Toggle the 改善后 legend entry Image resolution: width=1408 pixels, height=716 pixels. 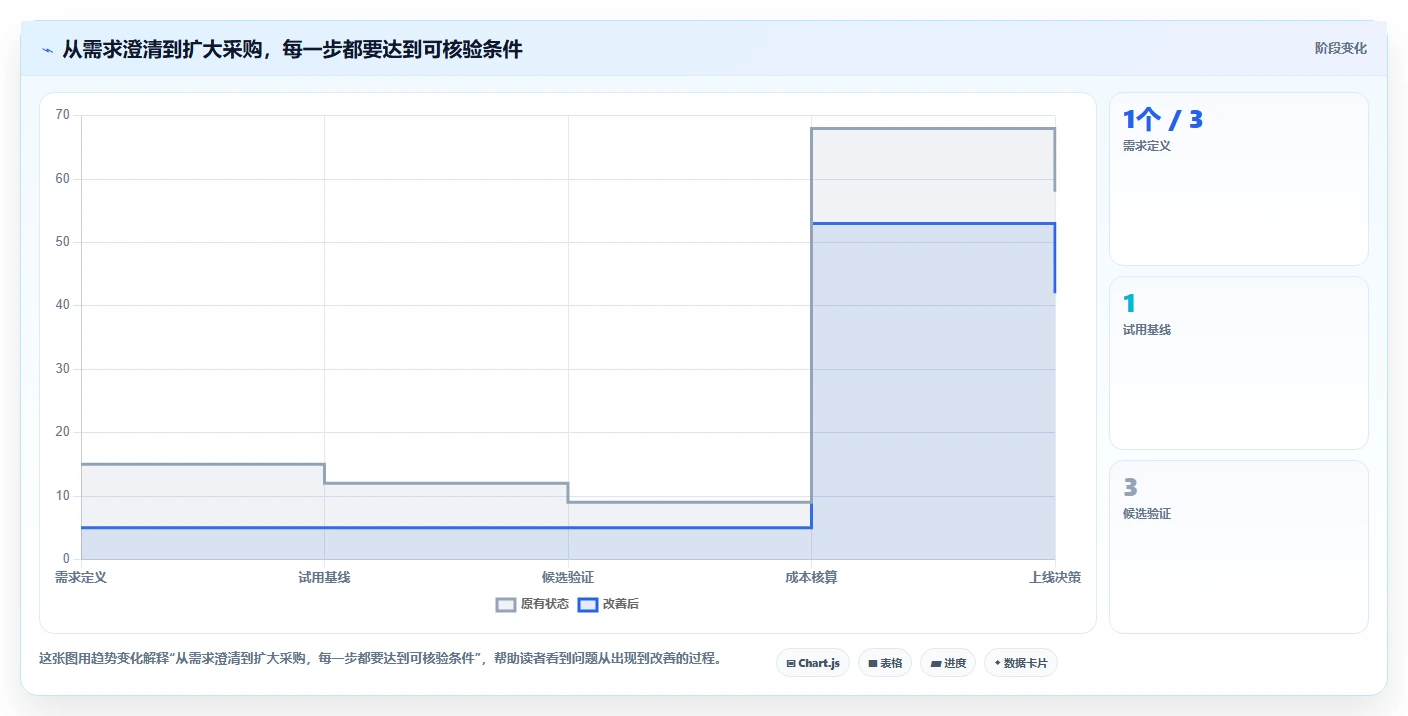(608, 604)
